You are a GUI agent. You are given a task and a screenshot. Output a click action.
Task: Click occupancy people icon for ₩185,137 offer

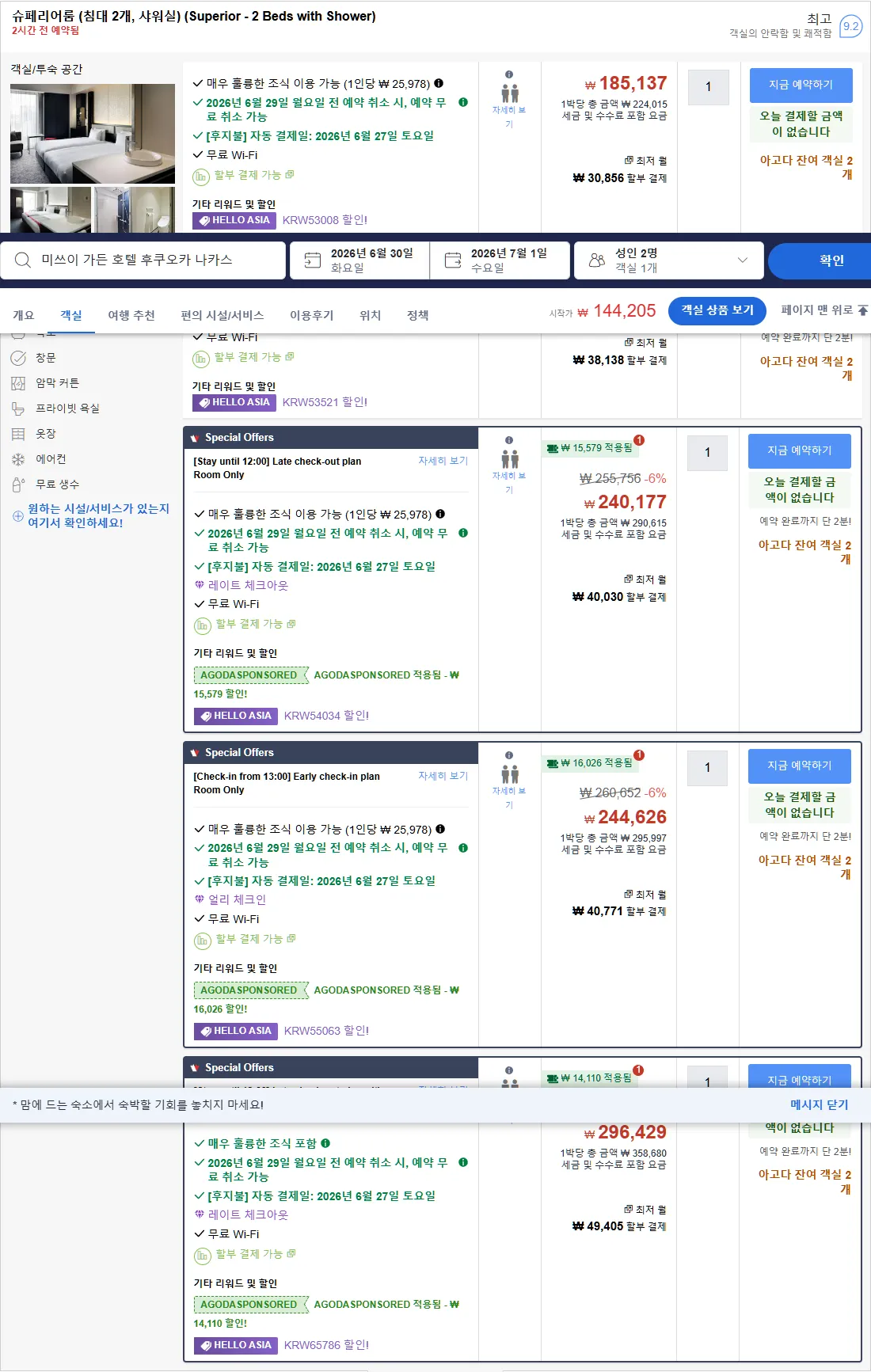coord(510,93)
